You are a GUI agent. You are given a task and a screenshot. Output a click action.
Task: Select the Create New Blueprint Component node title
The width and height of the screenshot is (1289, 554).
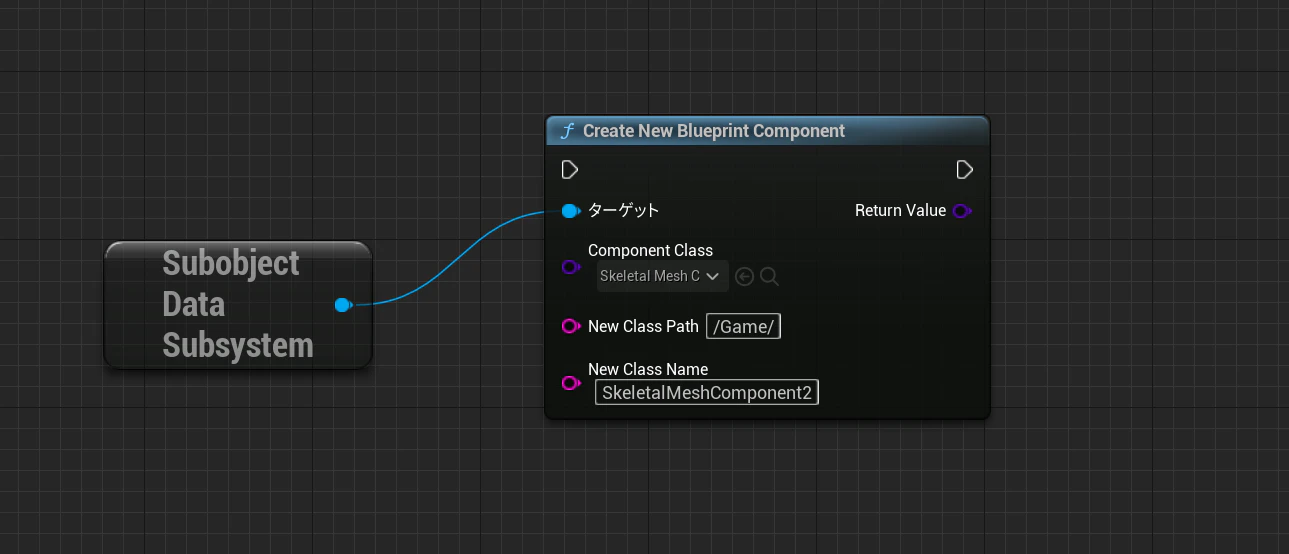coord(714,131)
